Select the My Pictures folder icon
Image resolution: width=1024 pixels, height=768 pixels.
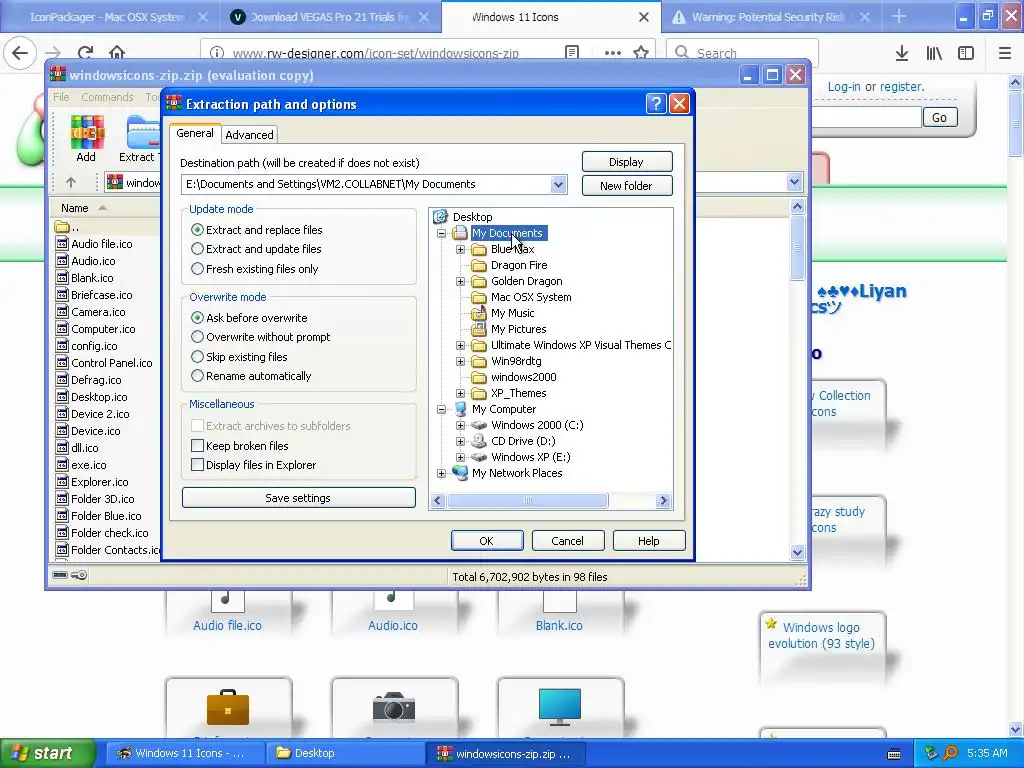(x=479, y=329)
